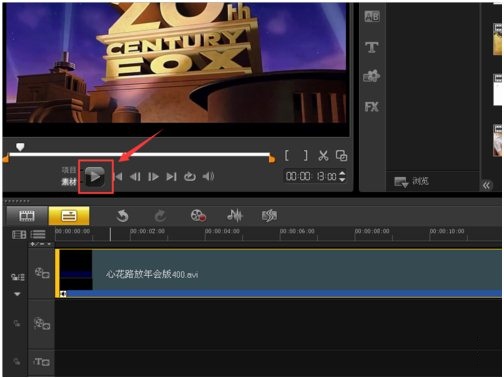Click the ruler at 00:00:04:00

coord(222,231)
